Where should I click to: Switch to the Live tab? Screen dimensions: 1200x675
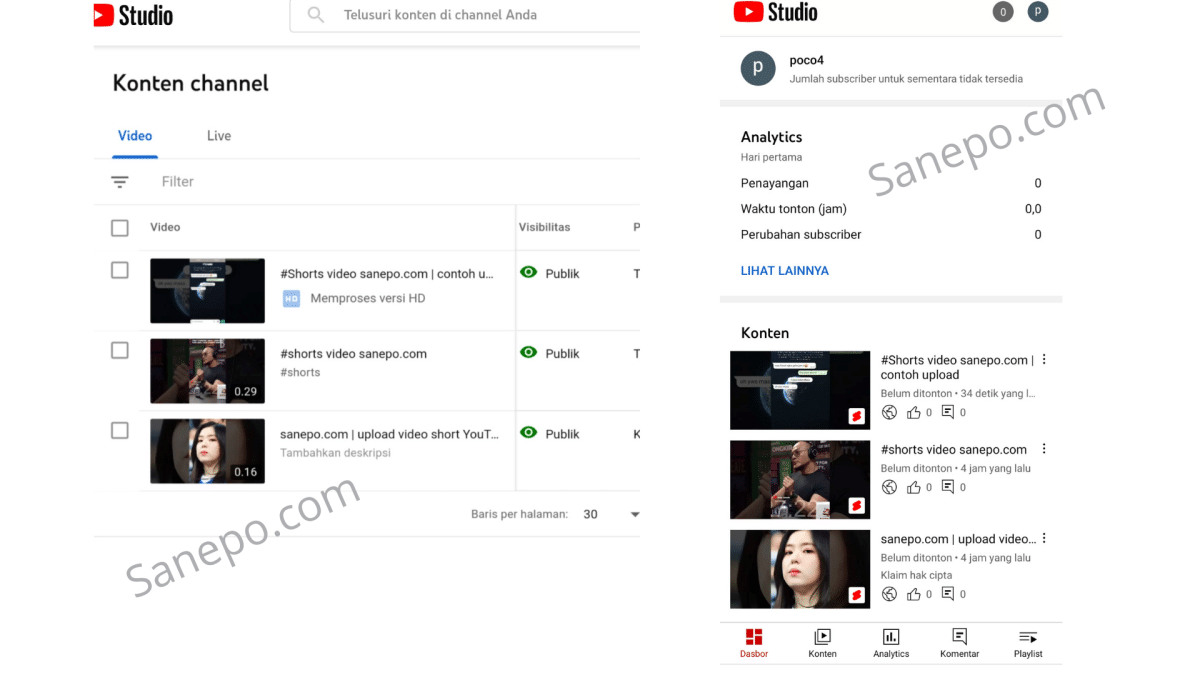click(219, 136)
